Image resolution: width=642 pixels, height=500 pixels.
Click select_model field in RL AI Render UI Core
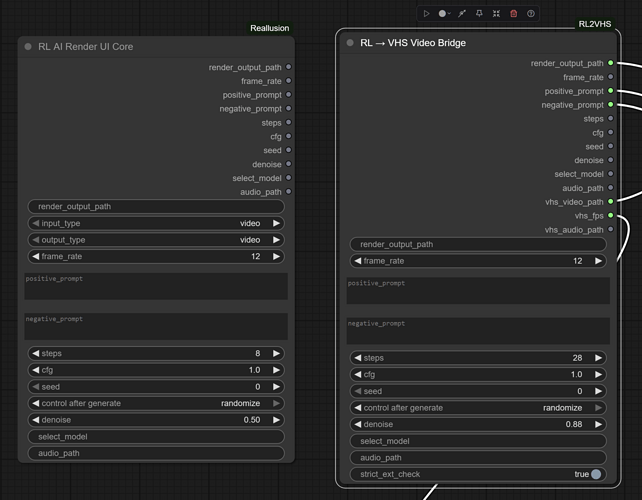[x=156, y=437]
